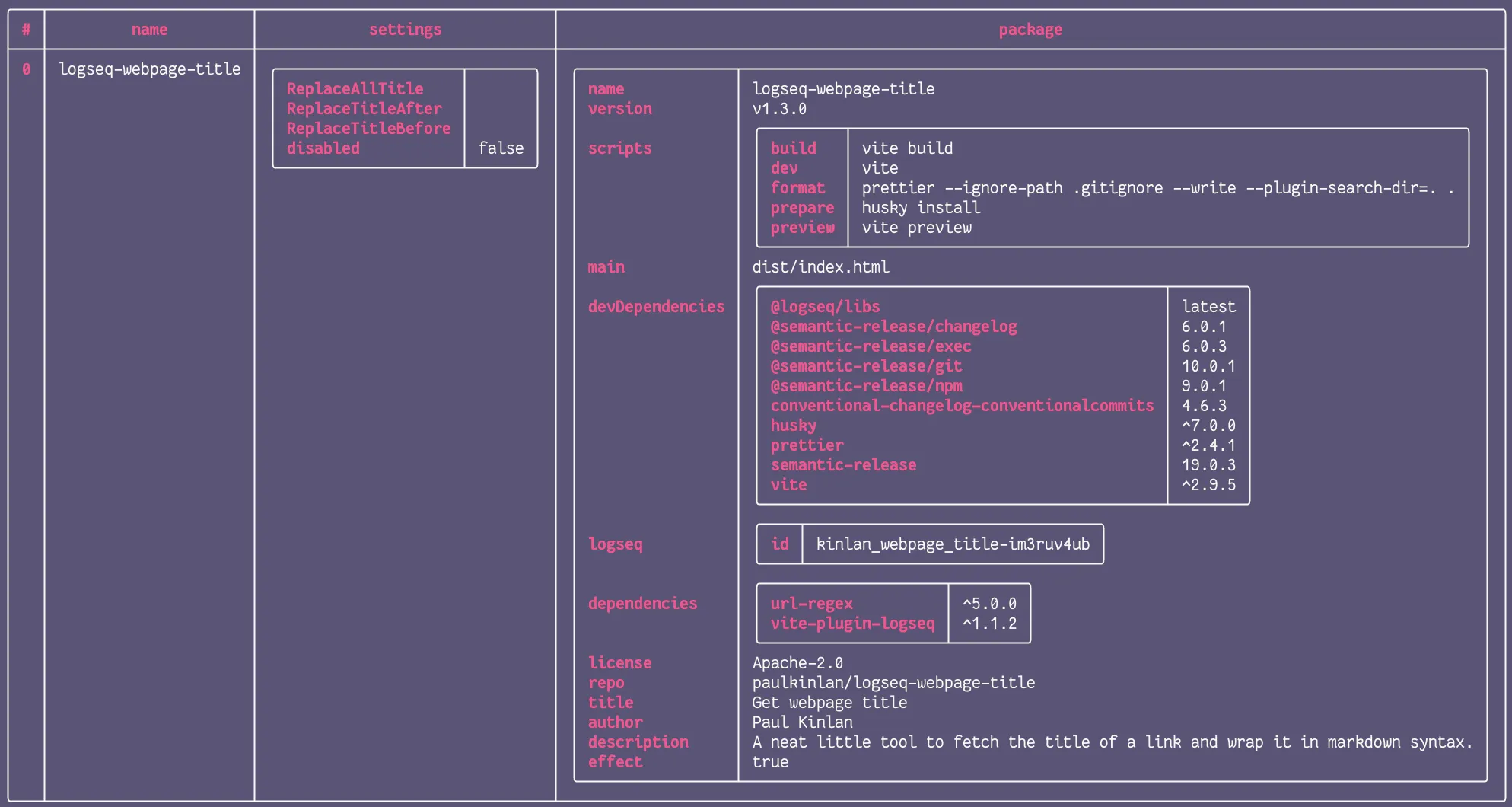The image size is (1512, 807).
Task: Click the 'author' key label
Action: (615, 722)
